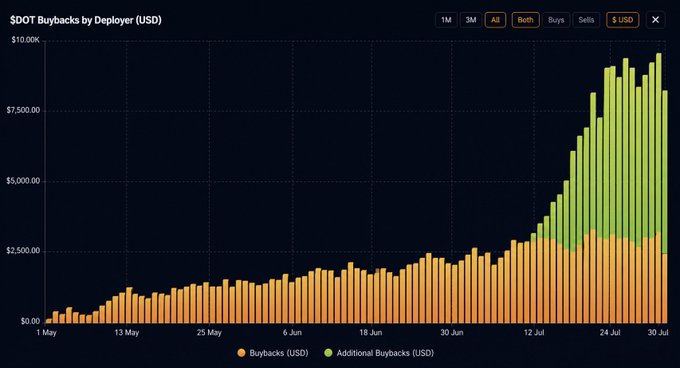Filter chart to Buys only
This screenshot has width=680, height=368.
[x=556, y=20]
